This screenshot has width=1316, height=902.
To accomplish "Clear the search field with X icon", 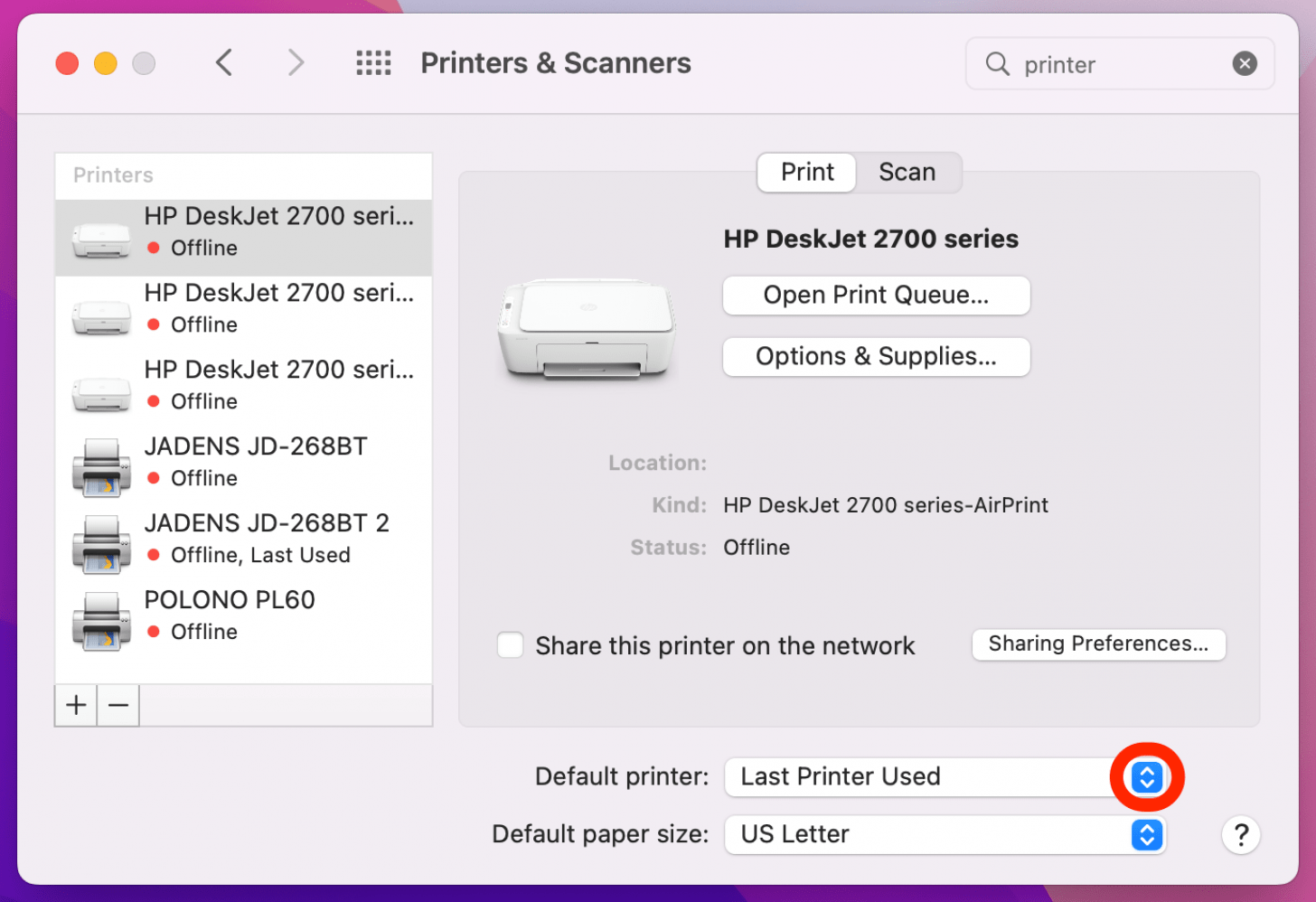I will click(1245, 63).
